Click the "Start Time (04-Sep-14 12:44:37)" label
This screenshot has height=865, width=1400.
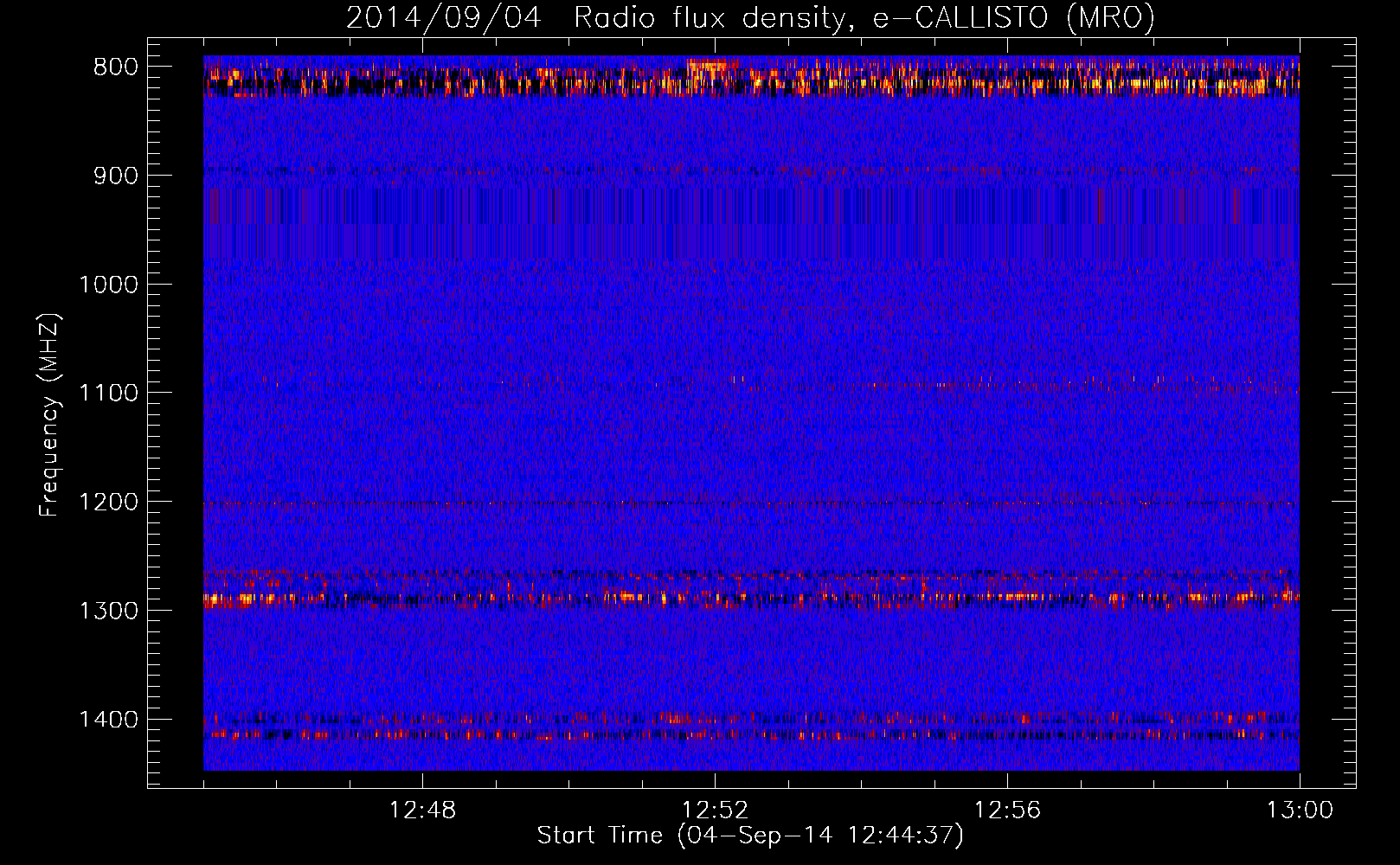[x=750, y=836]
